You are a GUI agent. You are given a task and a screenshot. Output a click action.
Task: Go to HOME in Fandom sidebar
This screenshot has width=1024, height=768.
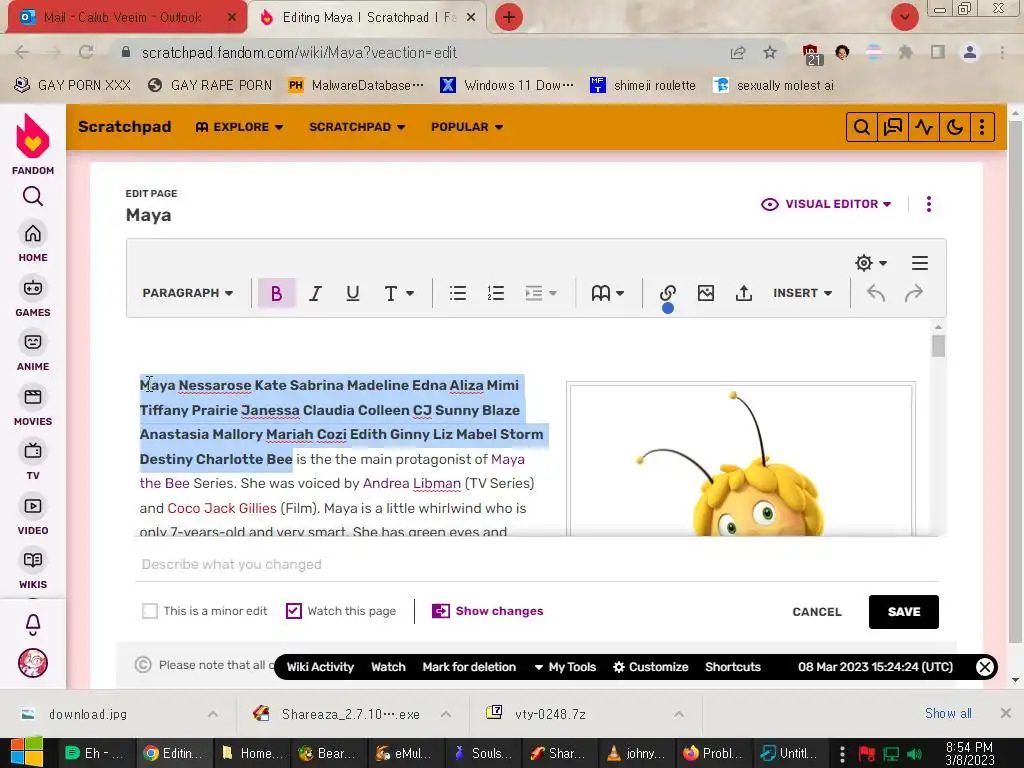pos(33,243)
